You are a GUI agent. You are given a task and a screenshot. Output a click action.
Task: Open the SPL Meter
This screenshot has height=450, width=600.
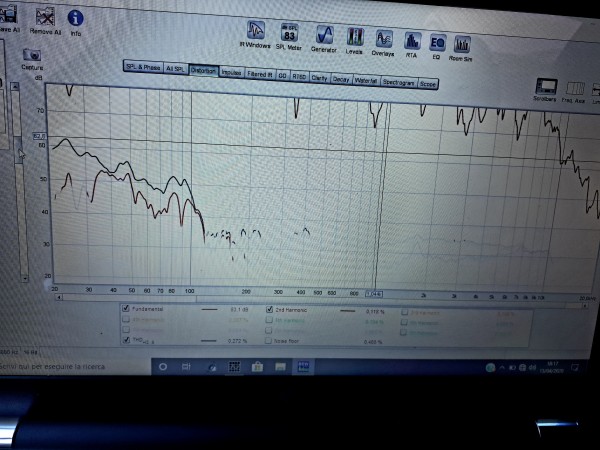[x=289, y=36]
